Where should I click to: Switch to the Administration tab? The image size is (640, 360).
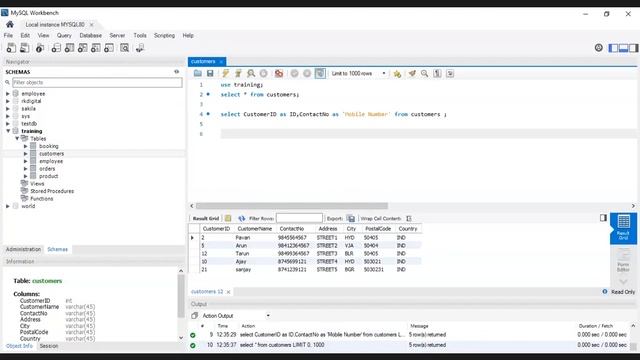[23, 249]
